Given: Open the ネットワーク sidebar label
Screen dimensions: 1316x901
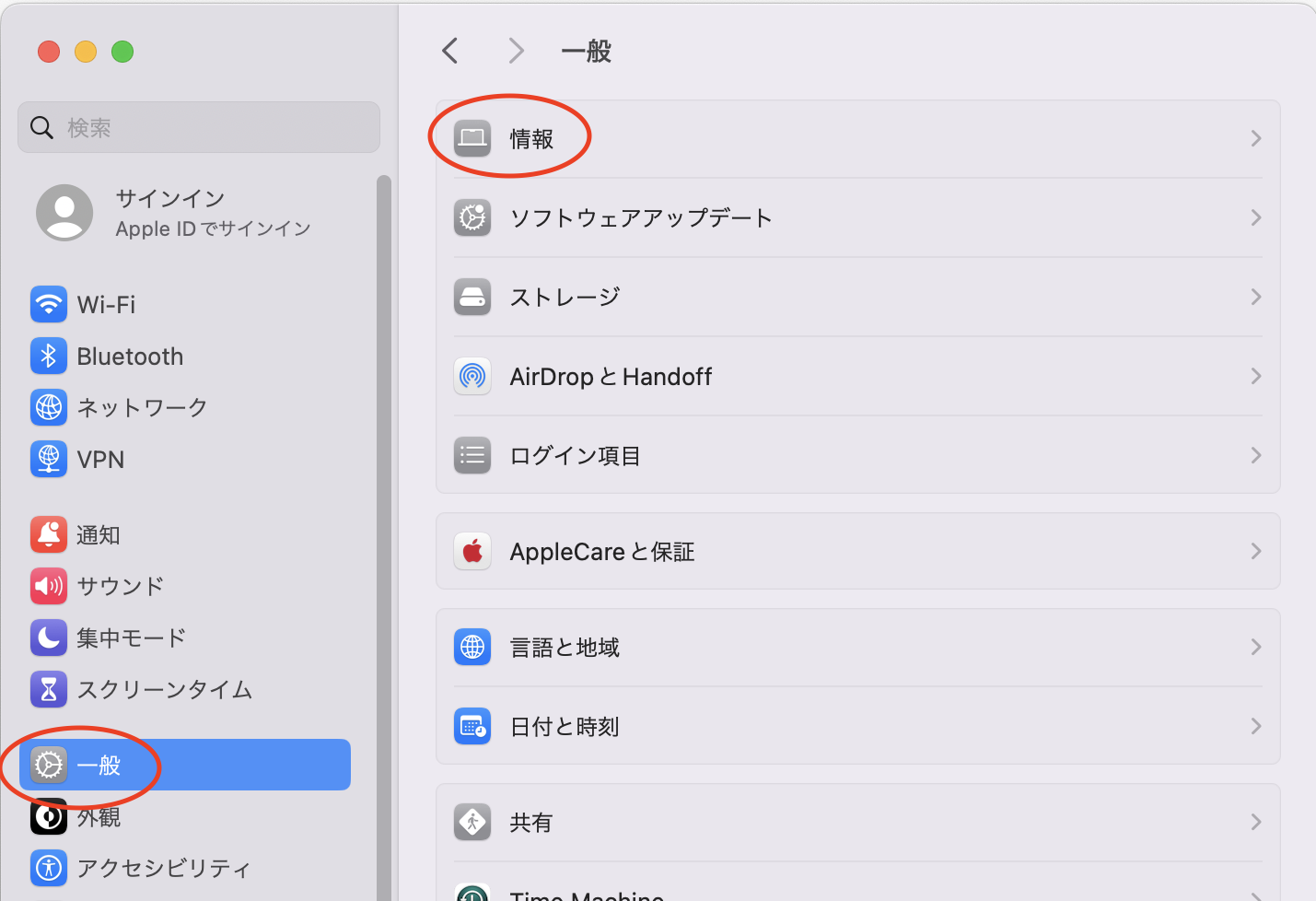Looking at the screenshot, I should (x=143, y=407).
